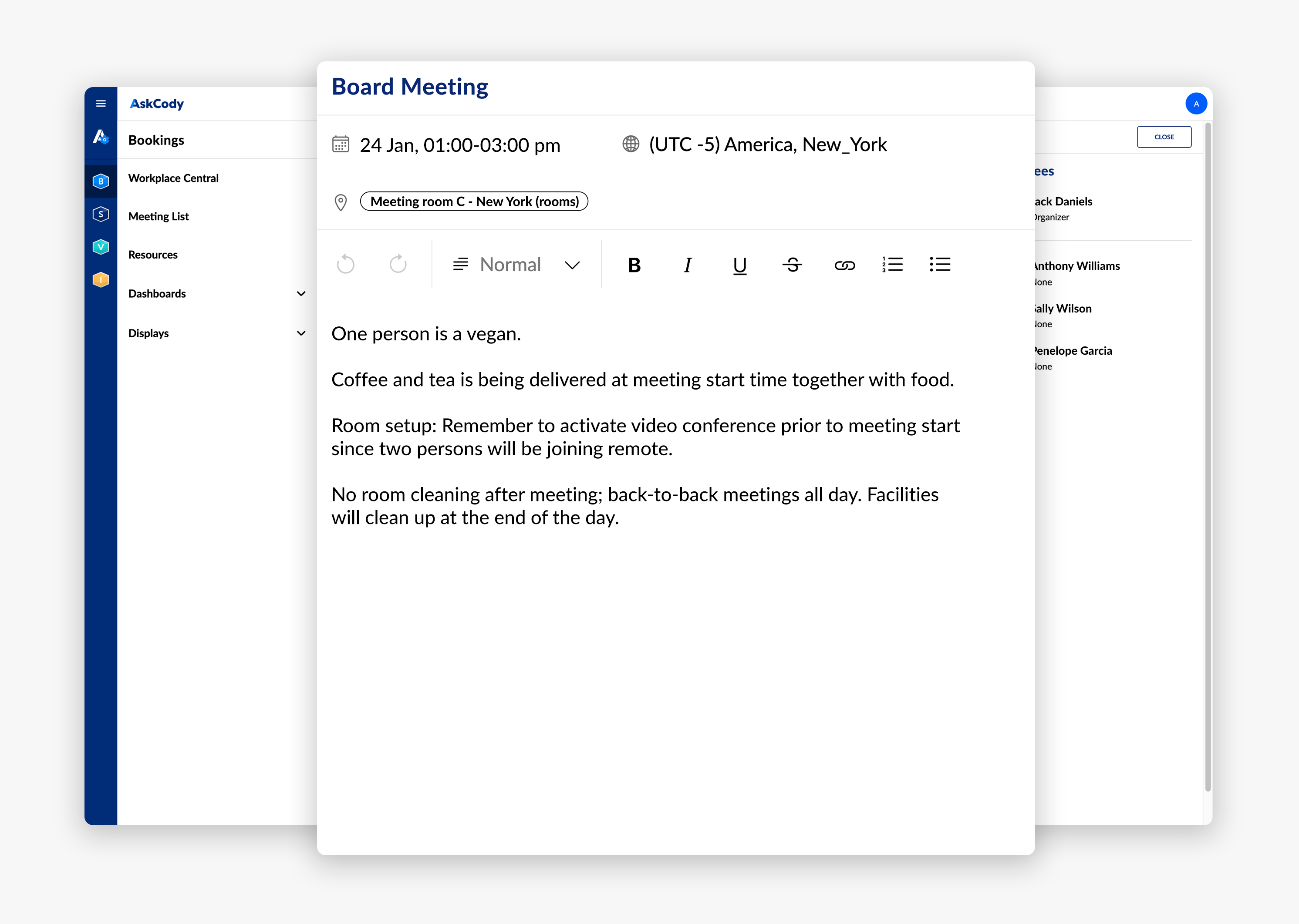Click the Close button
The height and width of the screenshot is (924, 1299).
pyautogui.click(x=1164, y=137)
